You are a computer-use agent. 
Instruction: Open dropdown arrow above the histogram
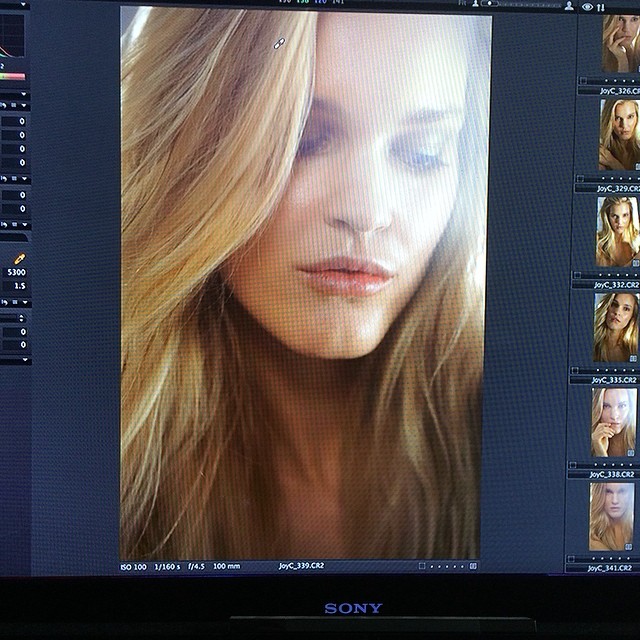[23, 4]
